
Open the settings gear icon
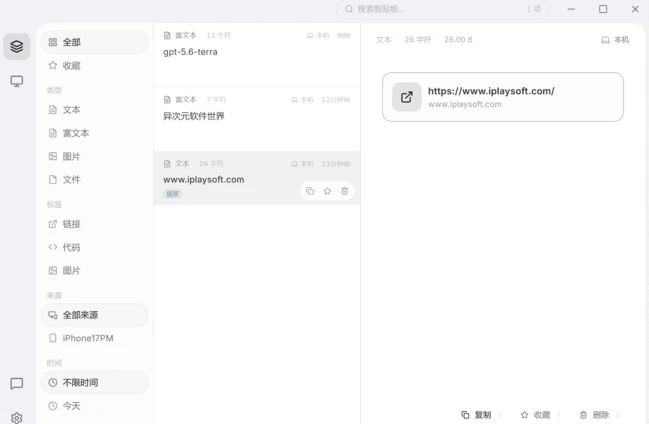click(17, 417)
